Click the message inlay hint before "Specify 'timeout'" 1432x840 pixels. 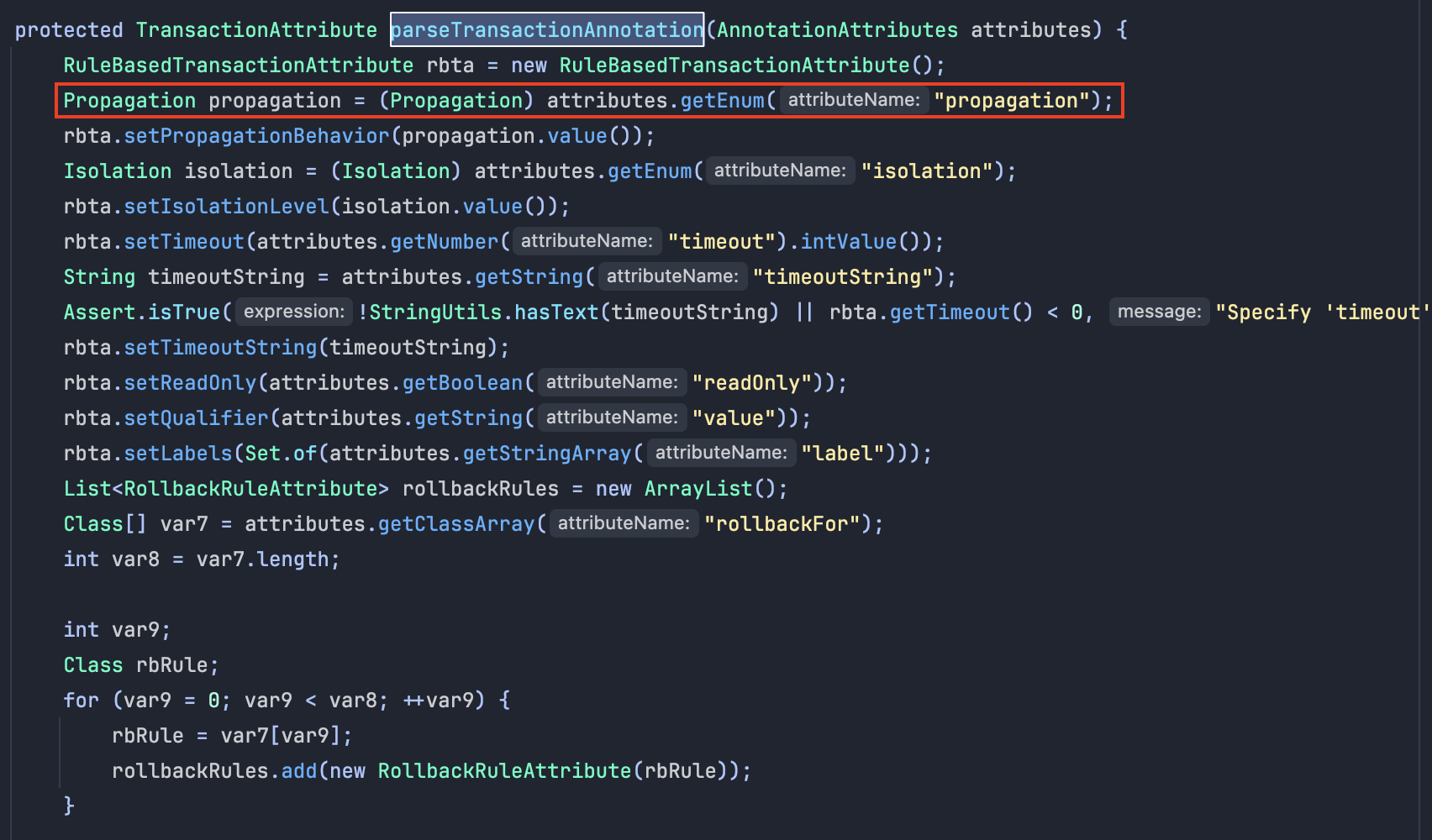point(1158,312)
